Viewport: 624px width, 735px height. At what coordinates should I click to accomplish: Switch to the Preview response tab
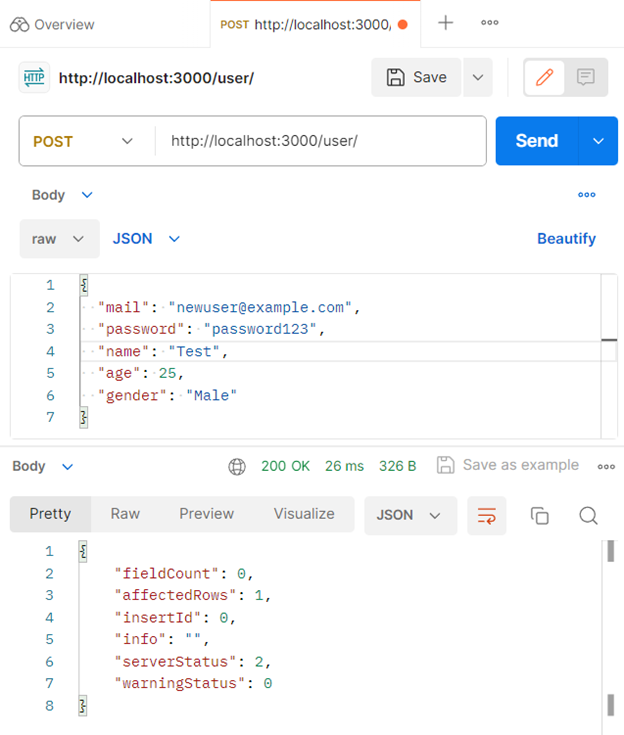(206, 514)
